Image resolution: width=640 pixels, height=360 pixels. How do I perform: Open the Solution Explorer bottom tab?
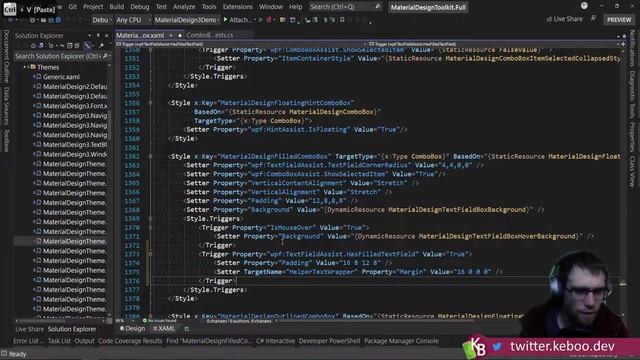click(x=72, y=329)
